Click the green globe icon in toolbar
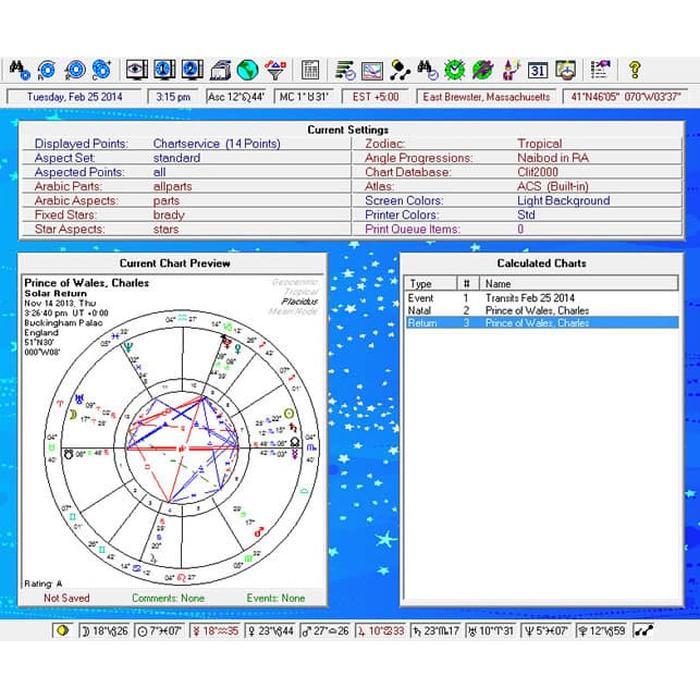The width and height of the screenshot is (700, 700). click(x=248, y=70)
